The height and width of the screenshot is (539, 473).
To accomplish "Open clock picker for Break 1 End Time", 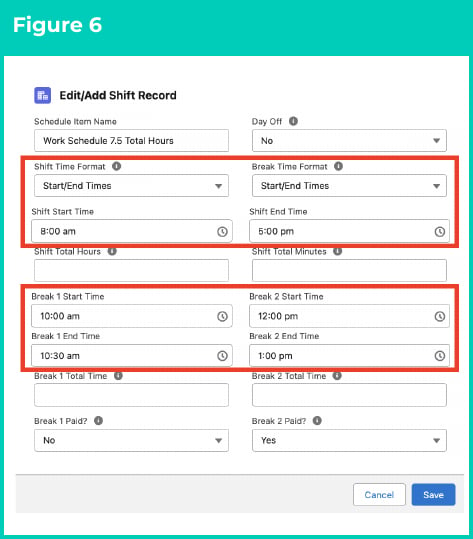I will (222, 356).
